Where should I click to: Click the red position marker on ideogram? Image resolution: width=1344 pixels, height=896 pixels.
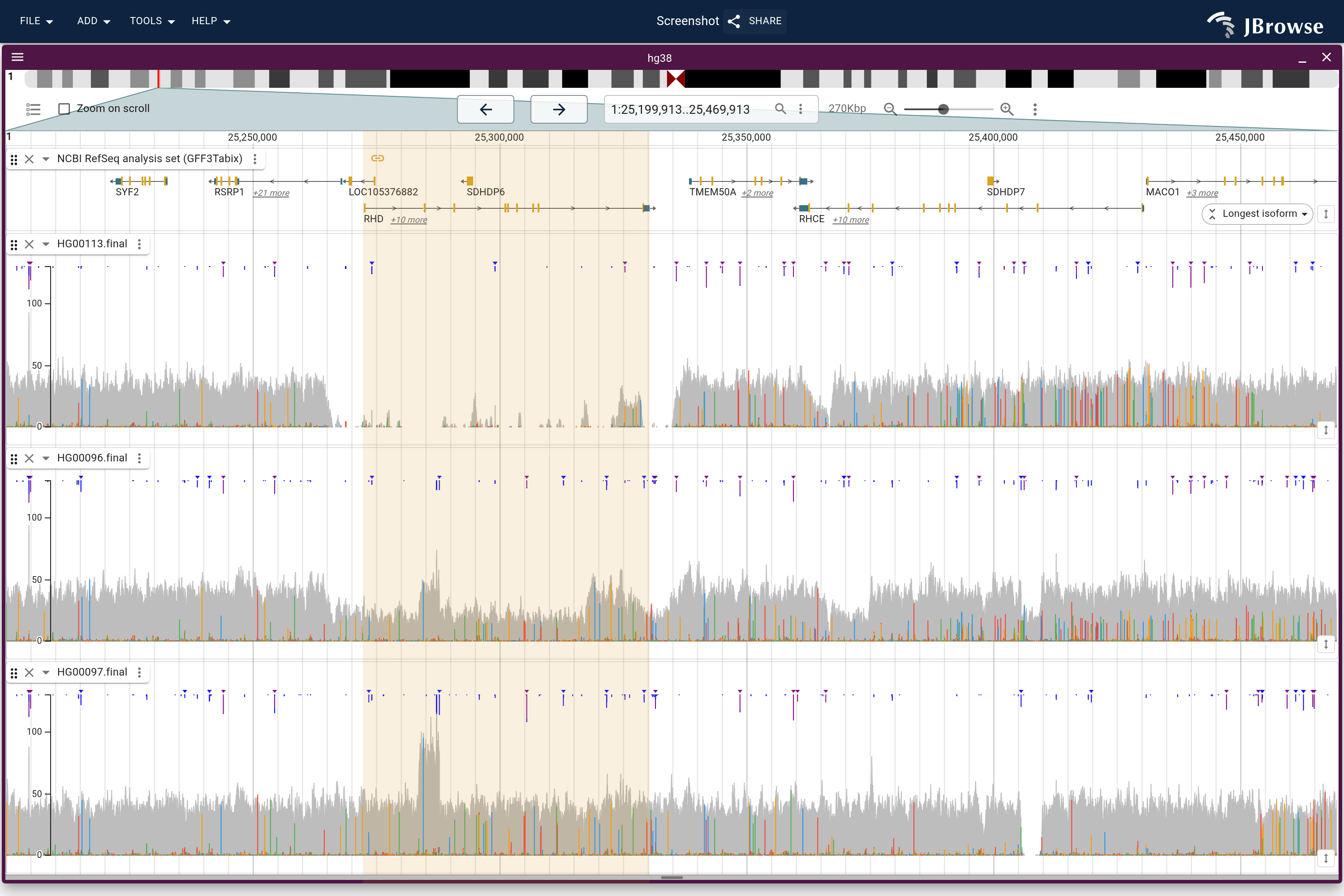(x=158, y=79)
